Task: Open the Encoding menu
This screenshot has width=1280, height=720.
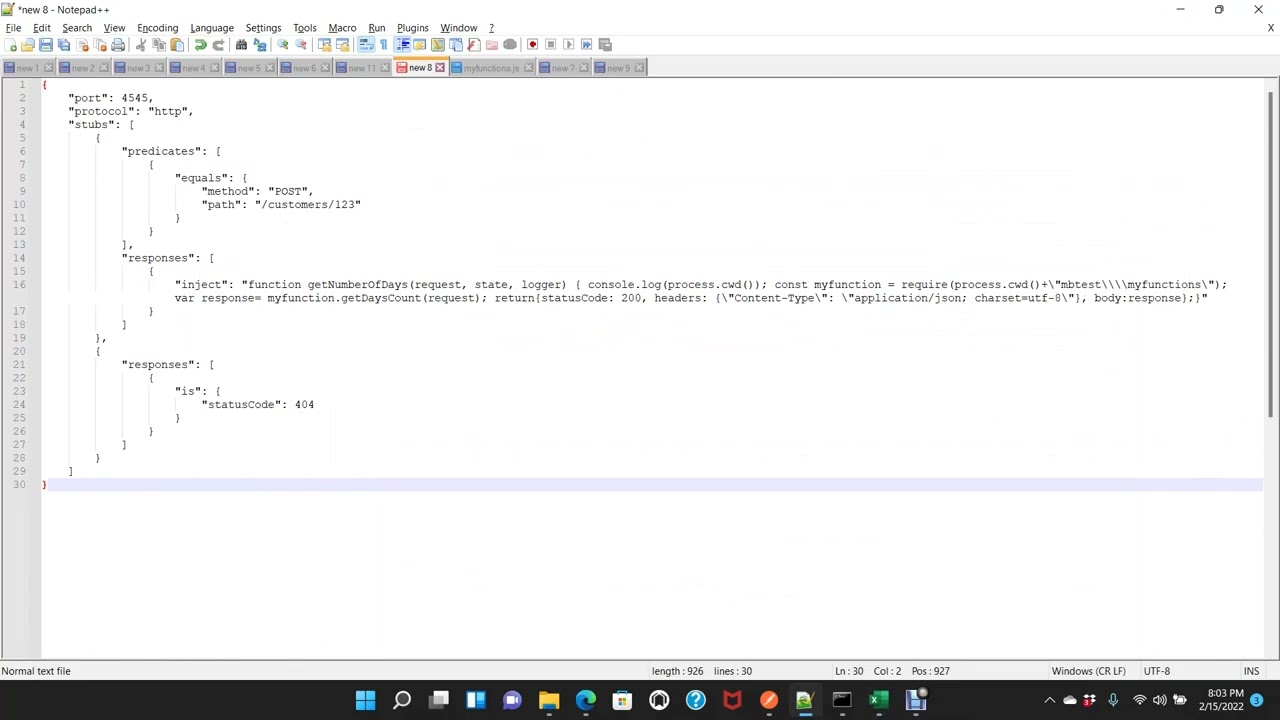Action: point(157,28)
